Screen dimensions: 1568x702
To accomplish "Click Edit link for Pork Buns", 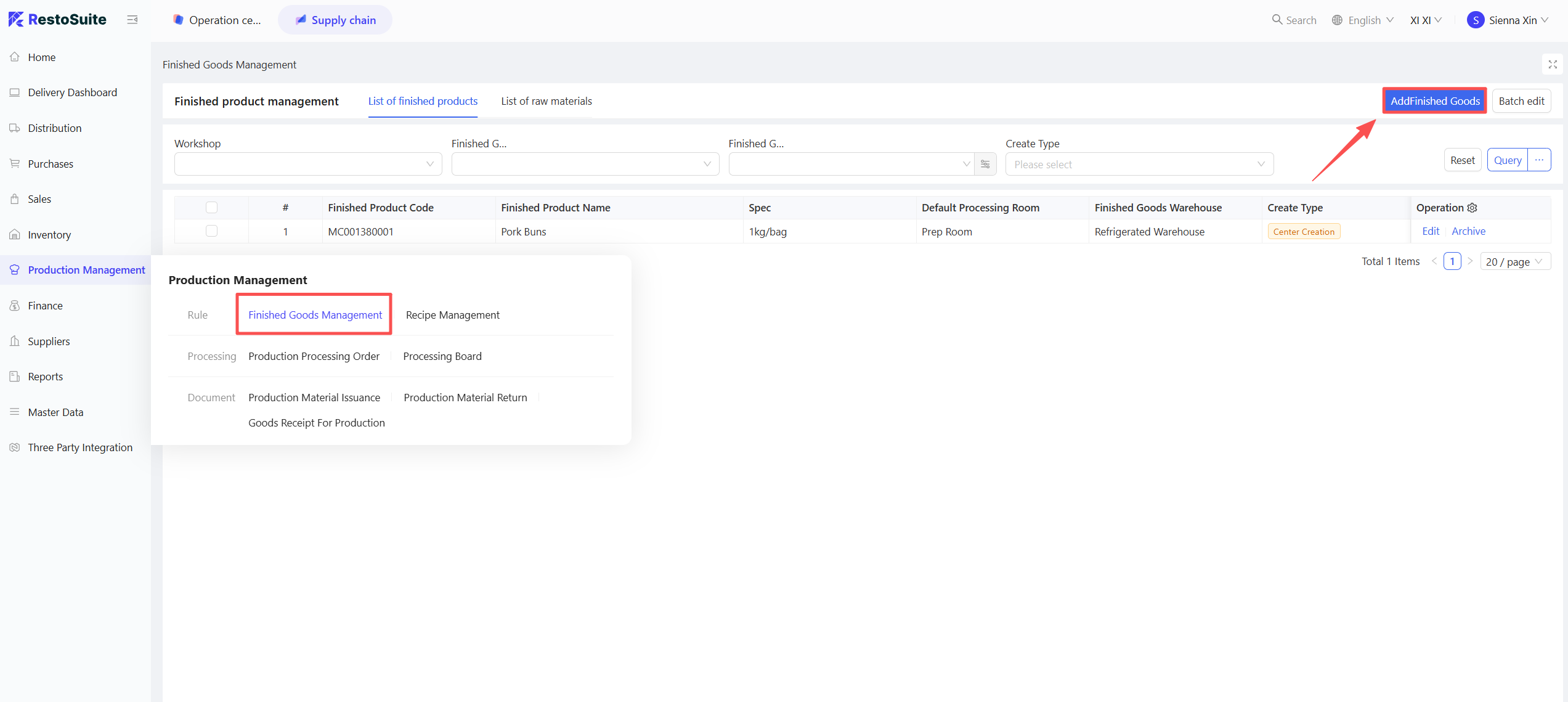I will pos(1430,231).
